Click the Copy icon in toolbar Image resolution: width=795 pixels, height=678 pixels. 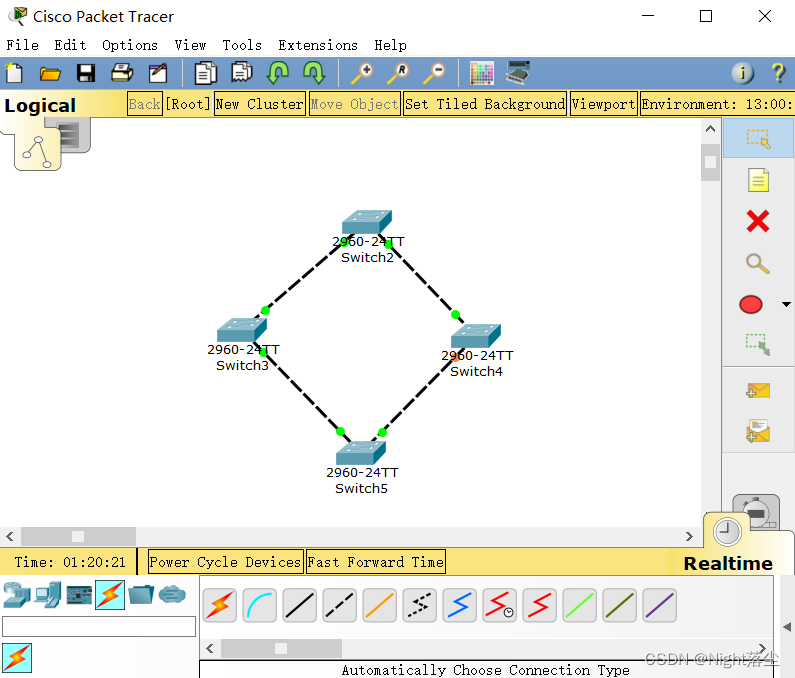205,73
